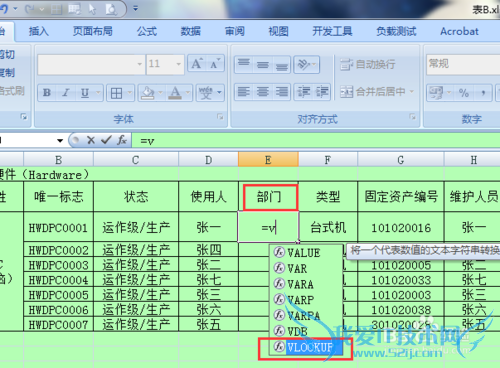Open phonetic guide 文 button
500x368 pixels.
click(206, 93)
